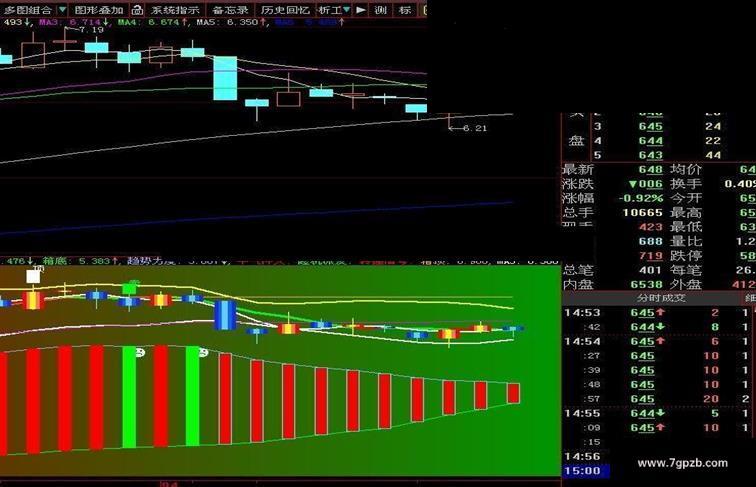The image size is (756, 487).
Task: Select the 14:54 trade row
Action: pyautogui.click(x=659, y=341)
